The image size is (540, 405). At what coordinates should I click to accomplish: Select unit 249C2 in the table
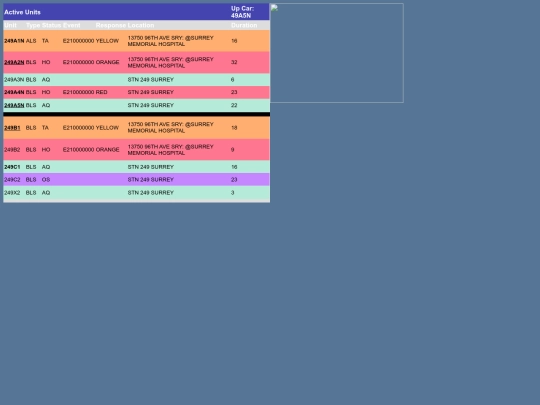12,180
